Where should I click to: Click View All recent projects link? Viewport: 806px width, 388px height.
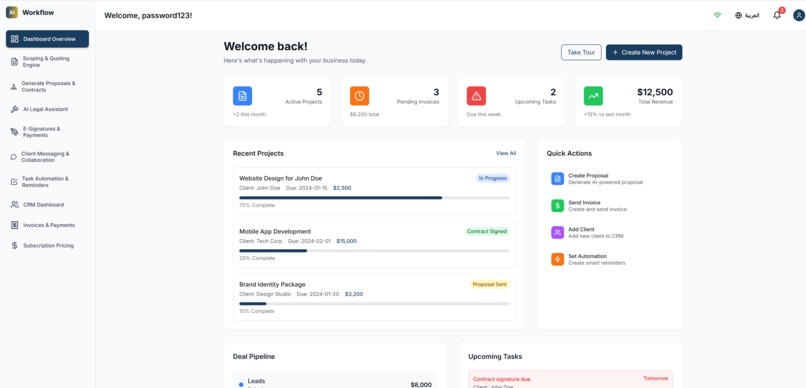[506, 153]
